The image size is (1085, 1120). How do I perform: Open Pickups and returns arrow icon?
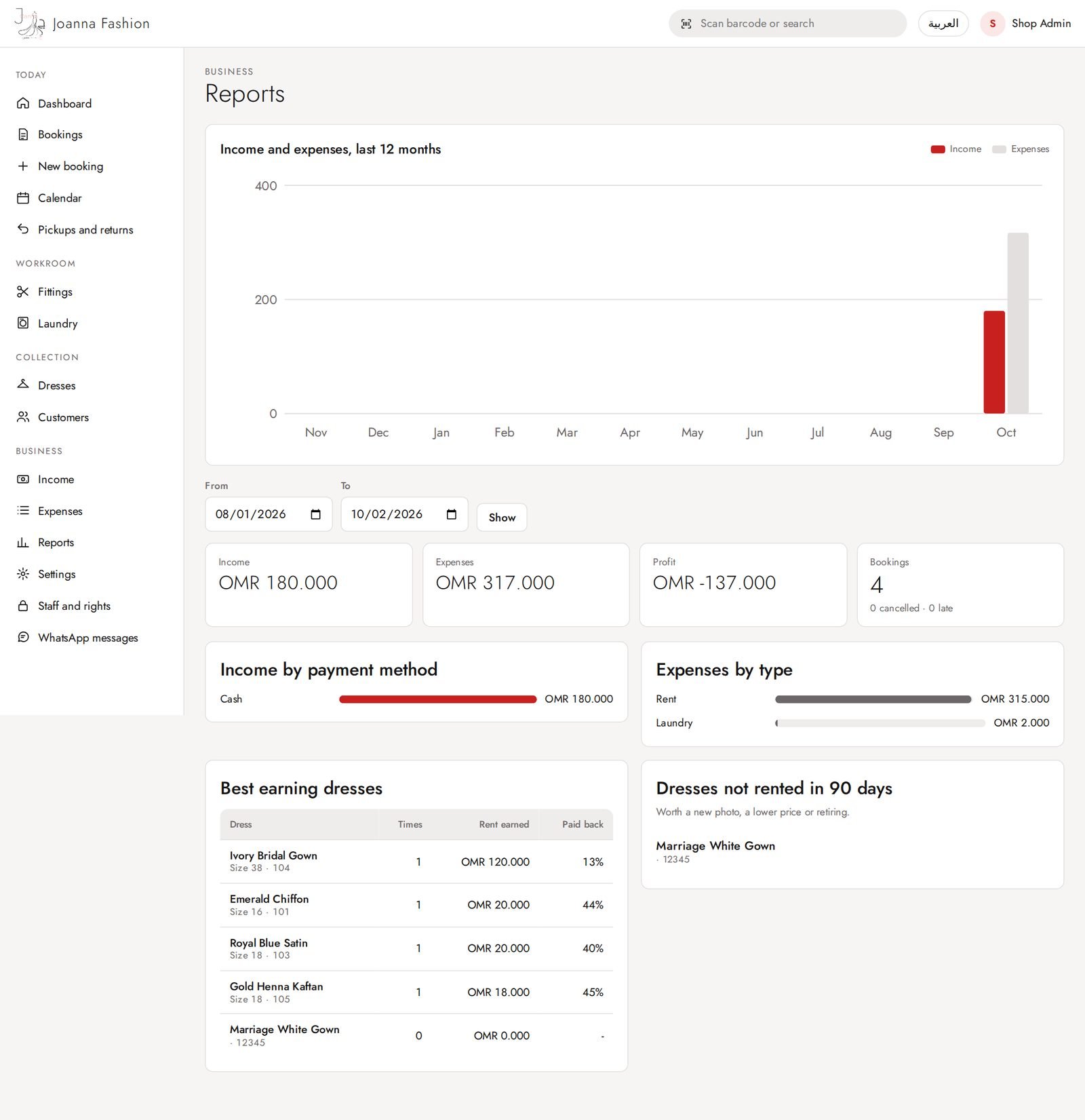pyautogui.click(x=23, y=229)
